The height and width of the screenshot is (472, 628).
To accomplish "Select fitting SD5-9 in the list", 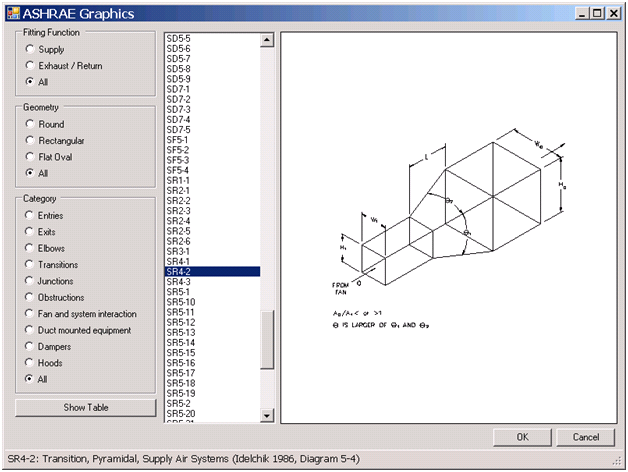I will point(212,79).
